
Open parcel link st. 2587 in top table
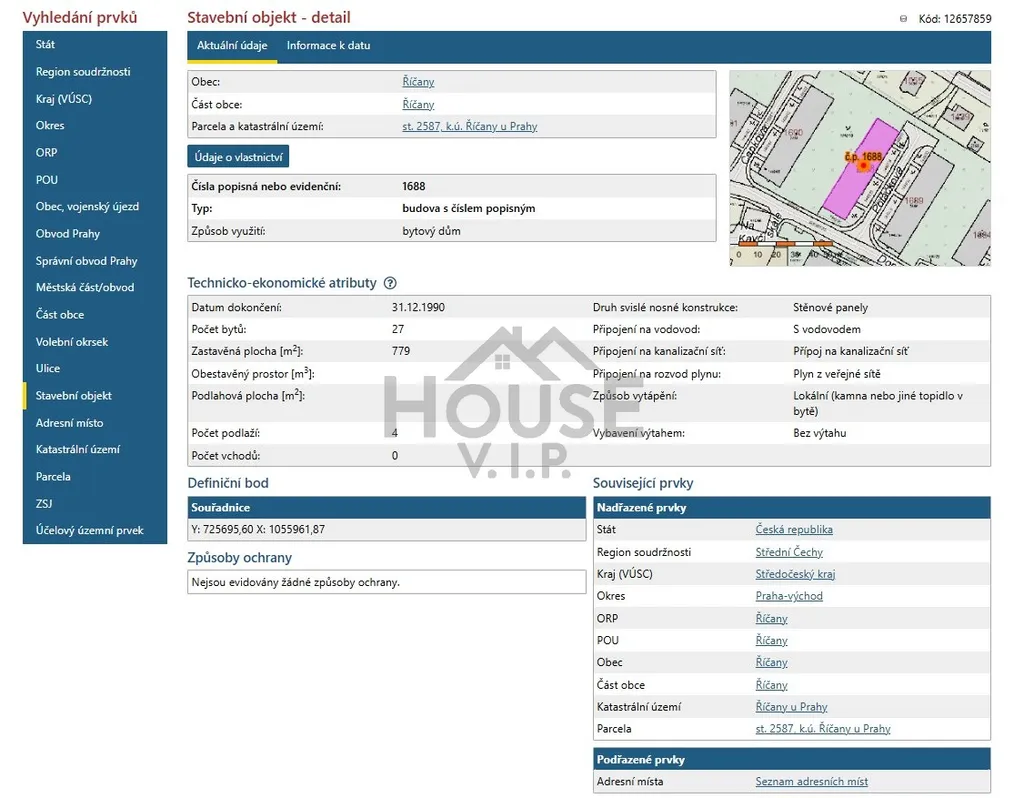point(469,127)
